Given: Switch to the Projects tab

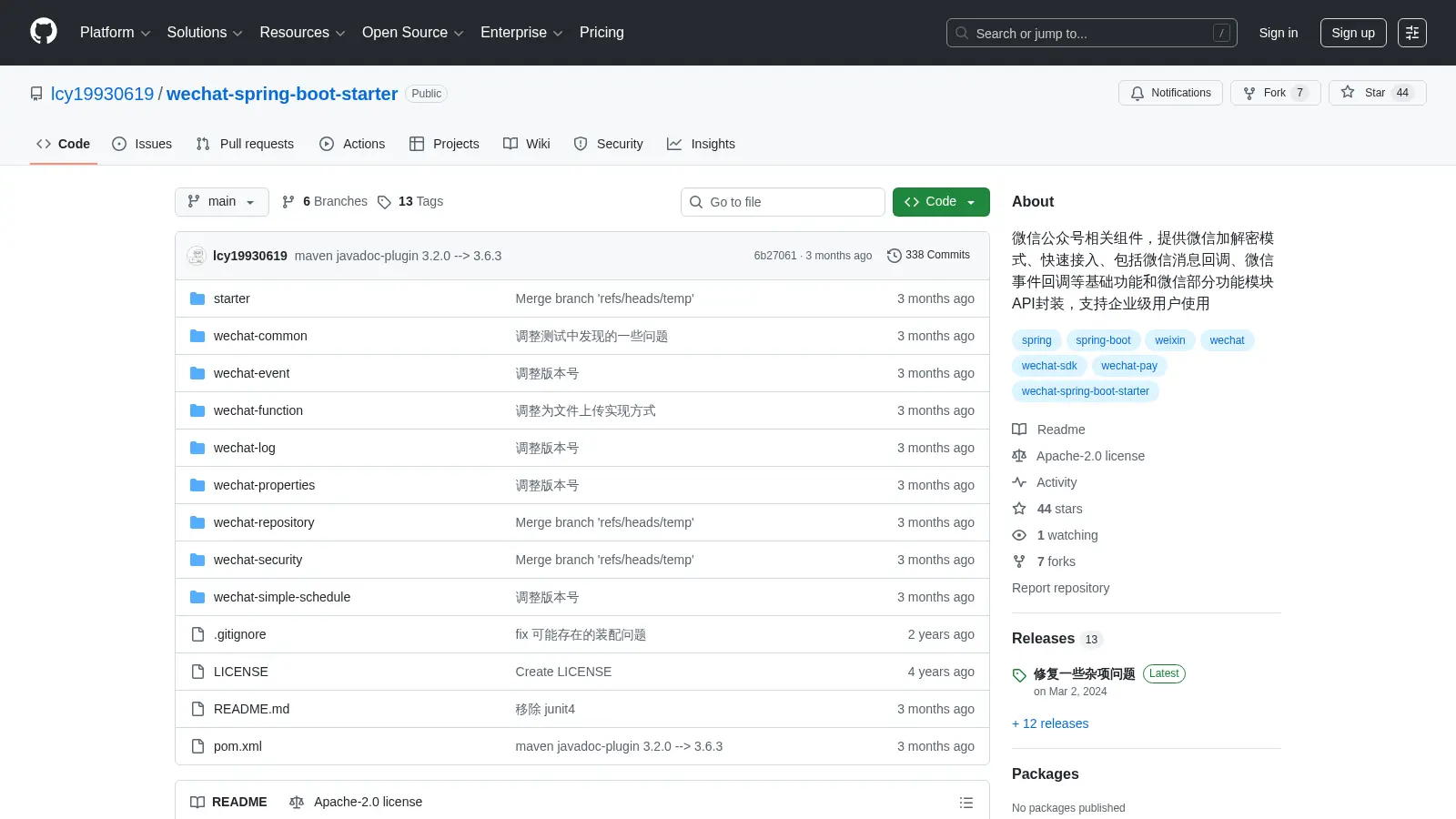Looking at the screenshot, I should tap(444, 144).
